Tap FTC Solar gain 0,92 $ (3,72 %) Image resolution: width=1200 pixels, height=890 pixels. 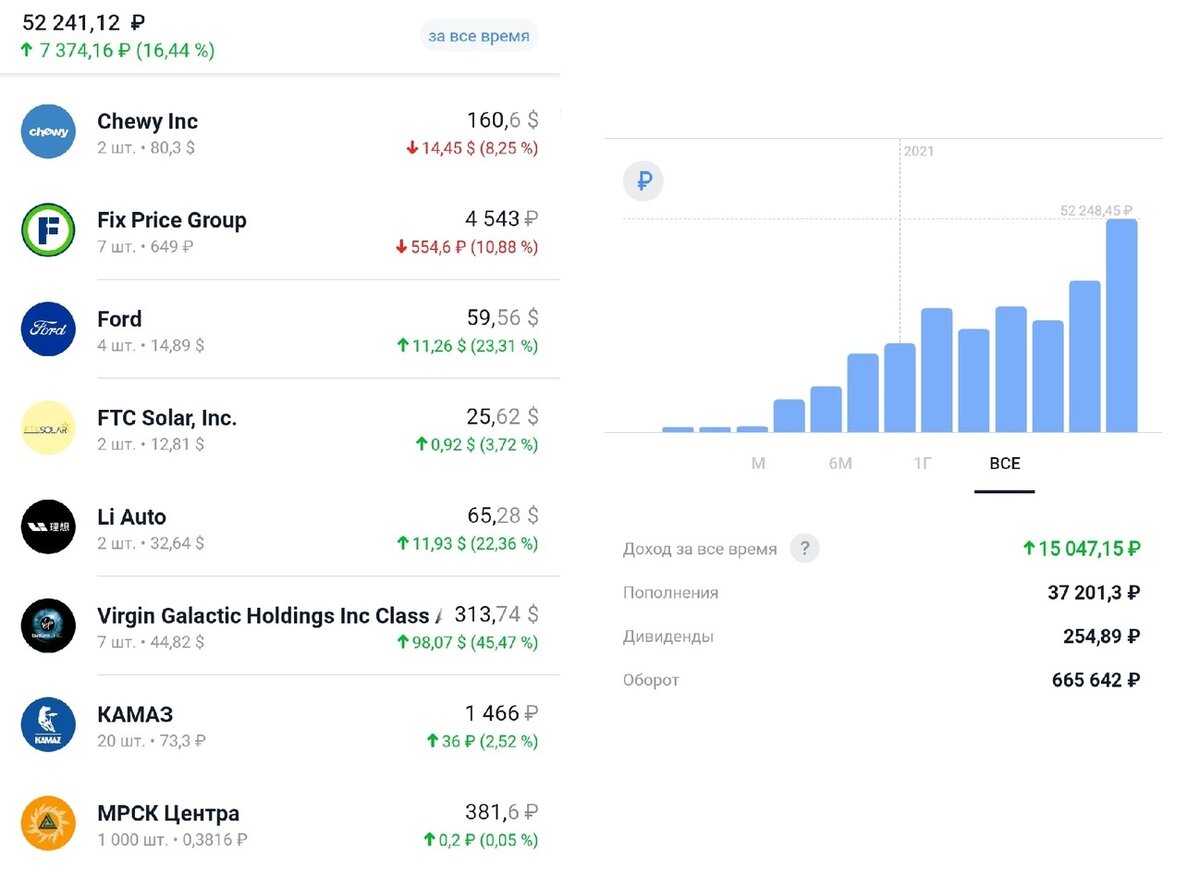(477, 445)
